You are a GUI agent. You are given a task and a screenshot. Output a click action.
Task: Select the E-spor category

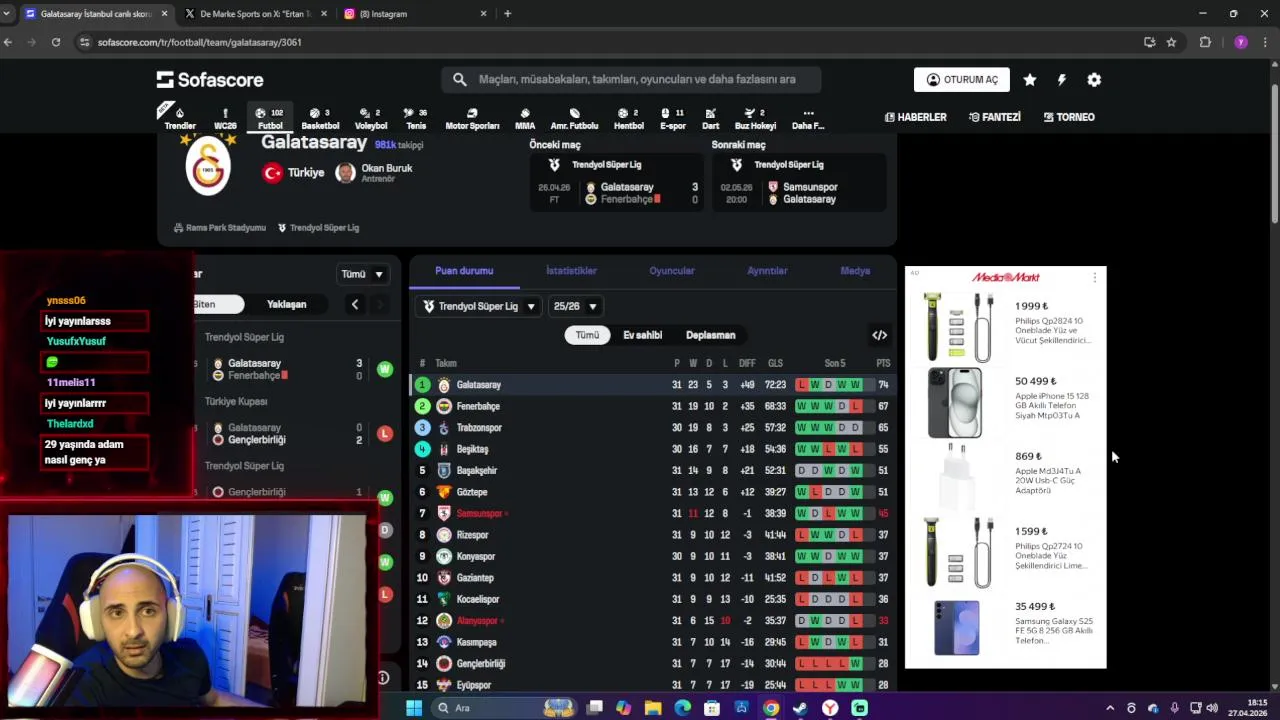pos(673,118)
